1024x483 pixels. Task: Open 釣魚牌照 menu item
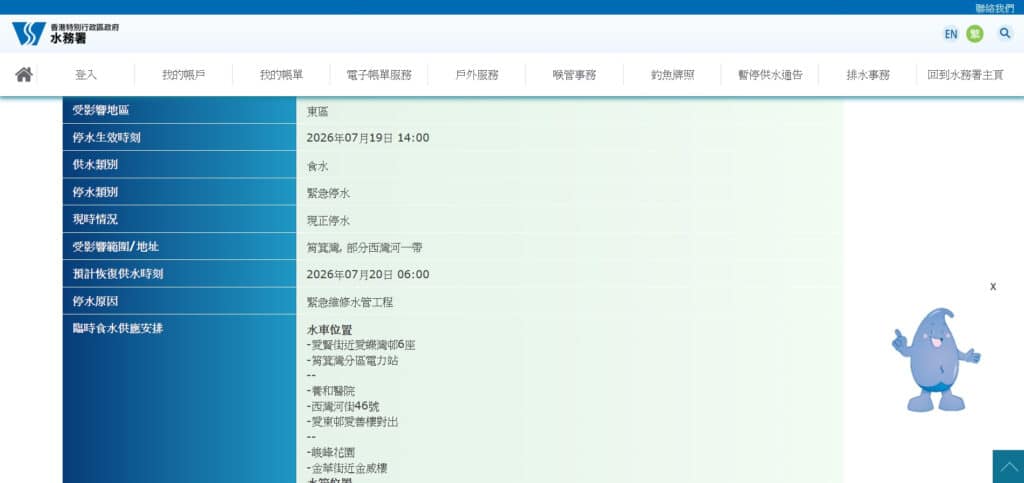pos(672,74)
